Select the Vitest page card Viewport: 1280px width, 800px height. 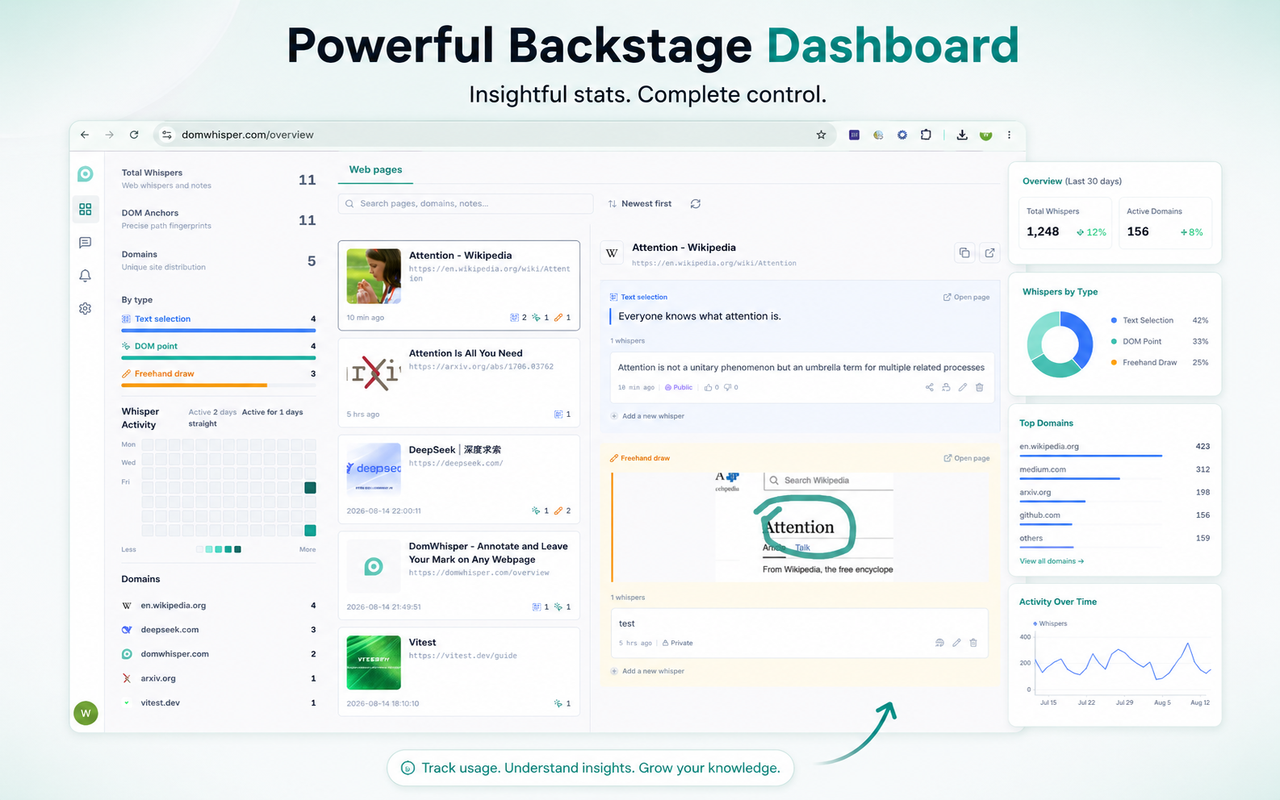pos(459,673)
